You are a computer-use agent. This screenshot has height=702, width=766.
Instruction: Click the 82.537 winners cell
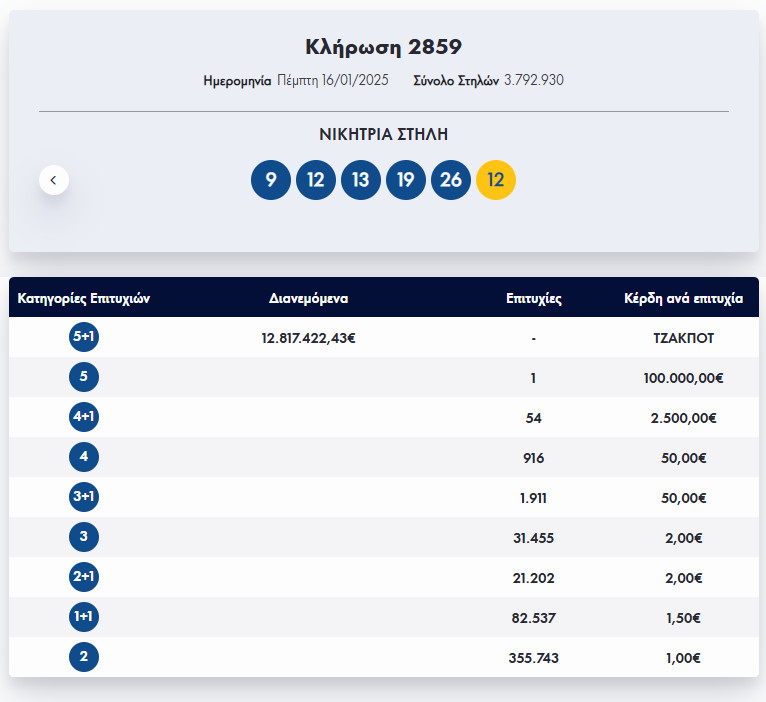tap(533, 618)
